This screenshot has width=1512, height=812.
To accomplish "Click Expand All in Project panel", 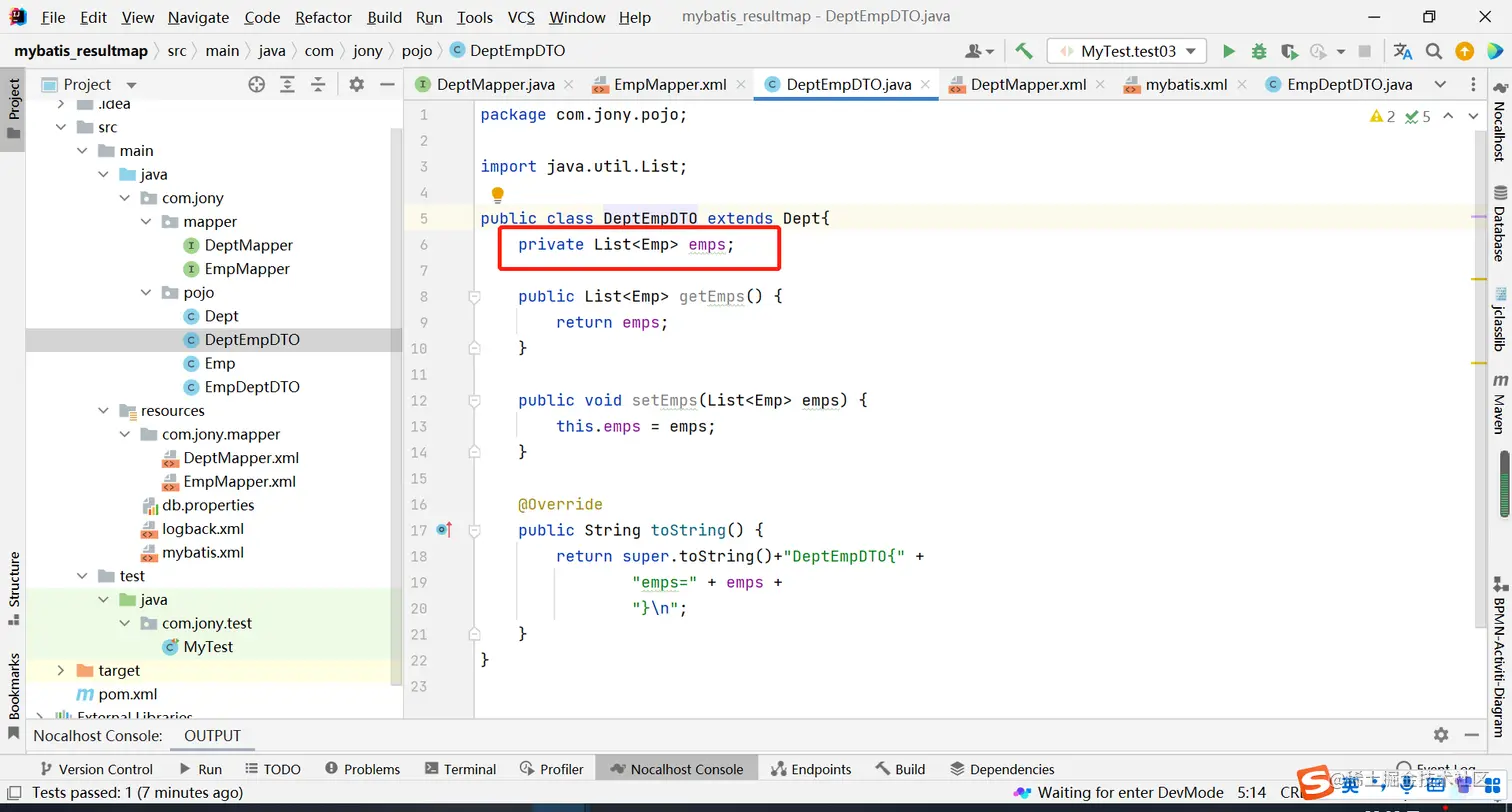I will pos(288,85).
